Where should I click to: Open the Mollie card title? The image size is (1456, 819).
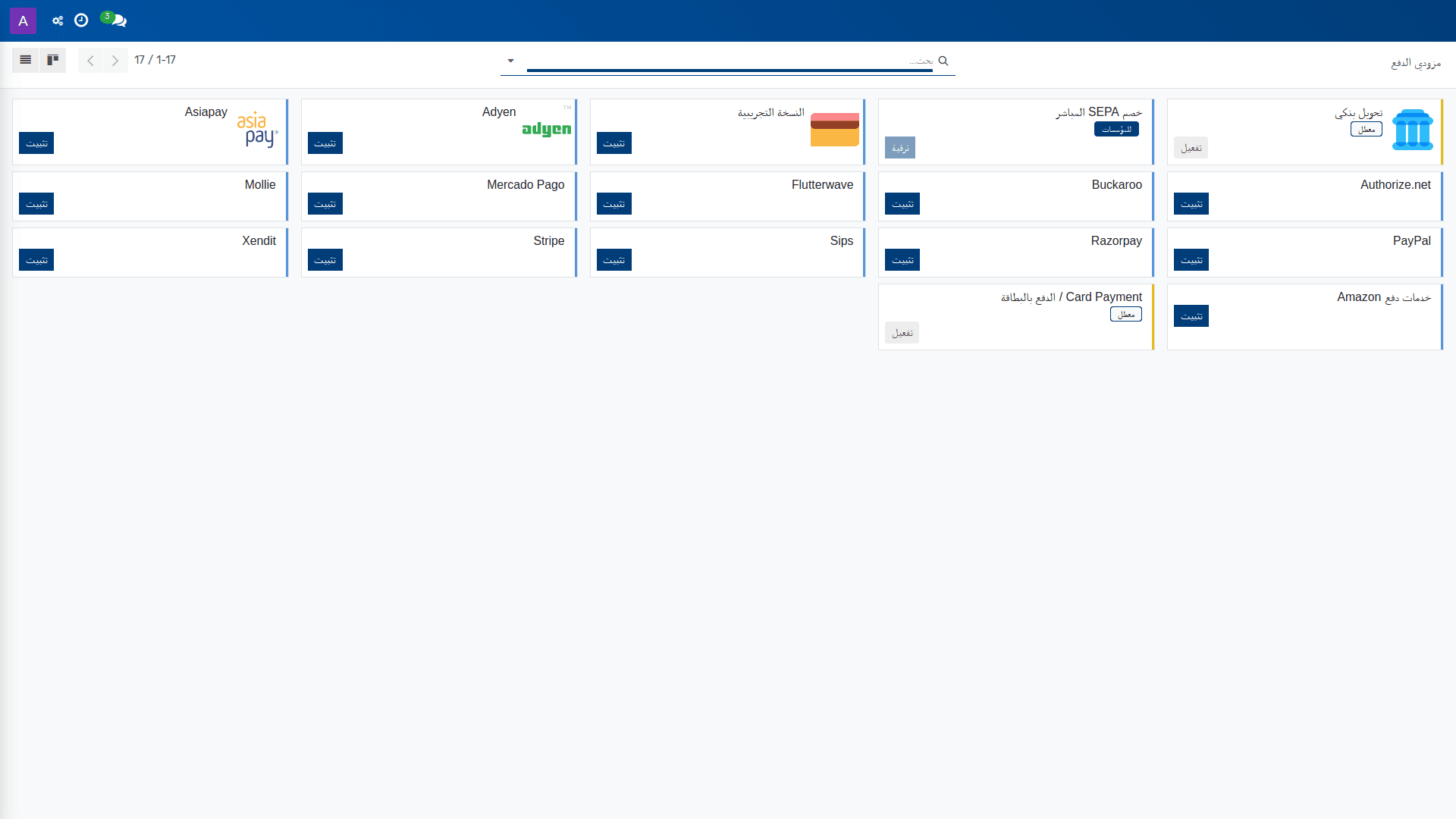click(x=260, y=185)
